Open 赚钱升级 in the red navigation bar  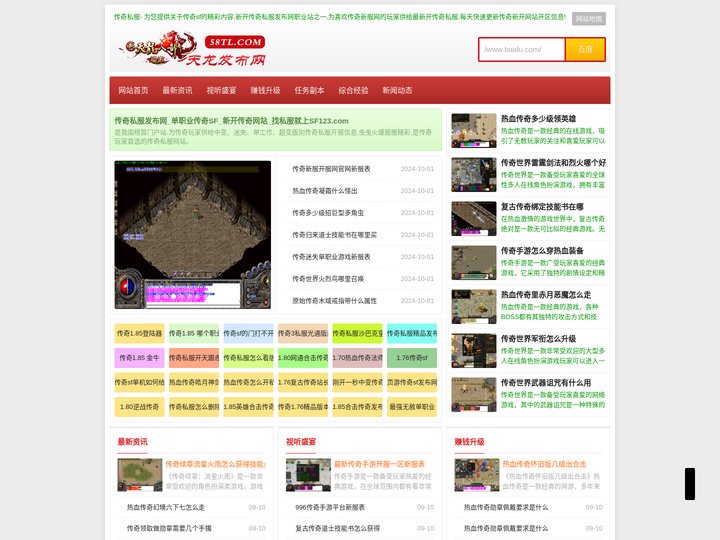265,90
